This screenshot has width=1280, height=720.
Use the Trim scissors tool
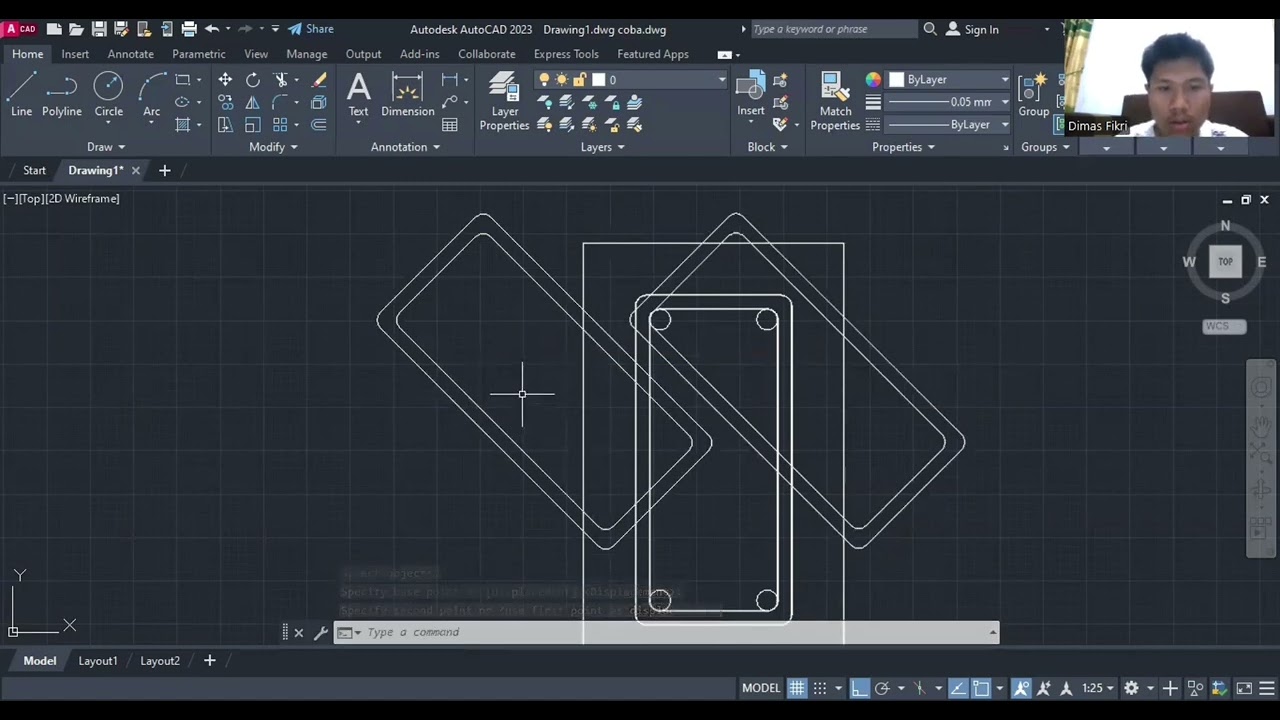click(x=281, y=80)
